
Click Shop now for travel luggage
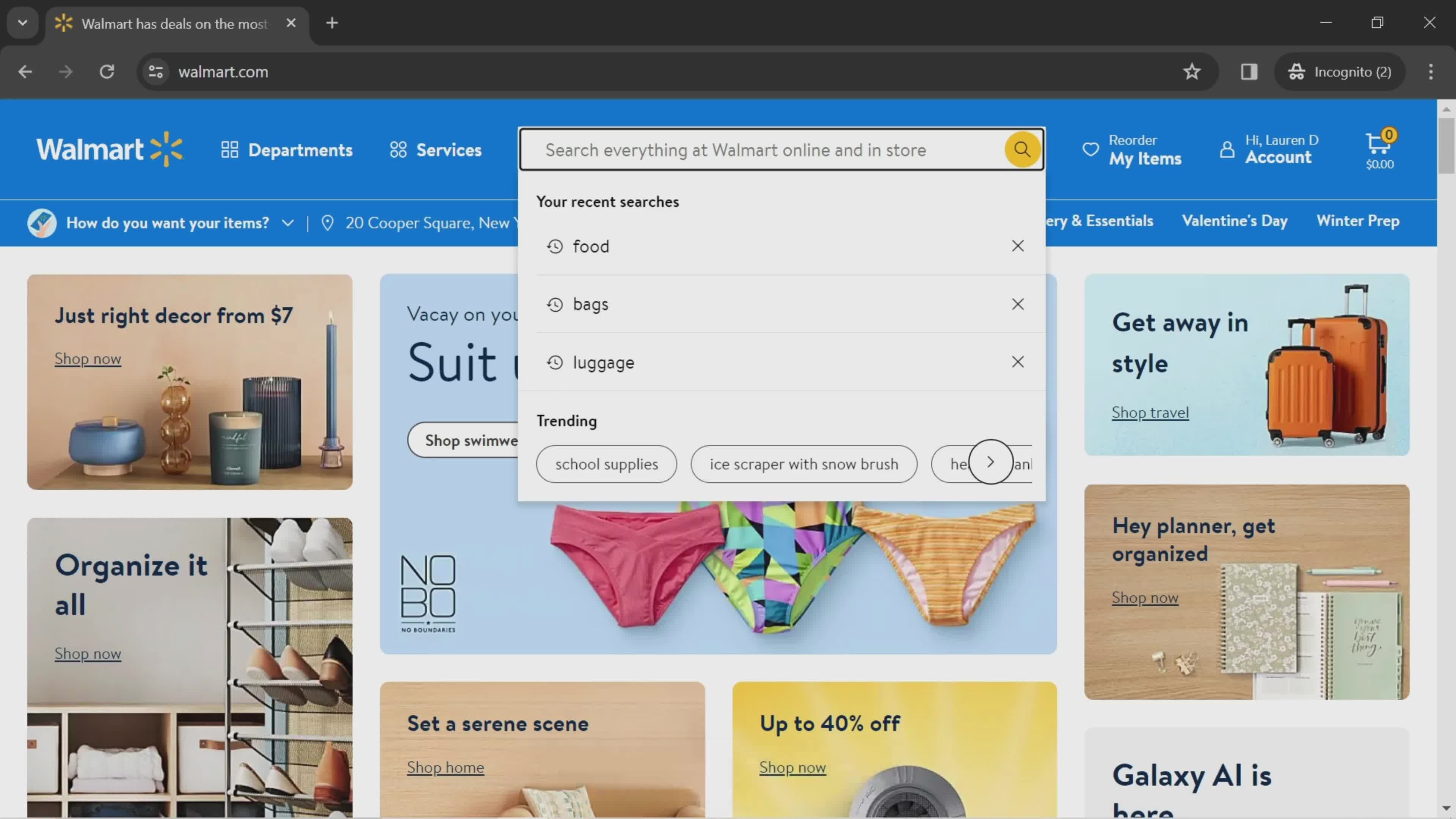click(1150, 412)
